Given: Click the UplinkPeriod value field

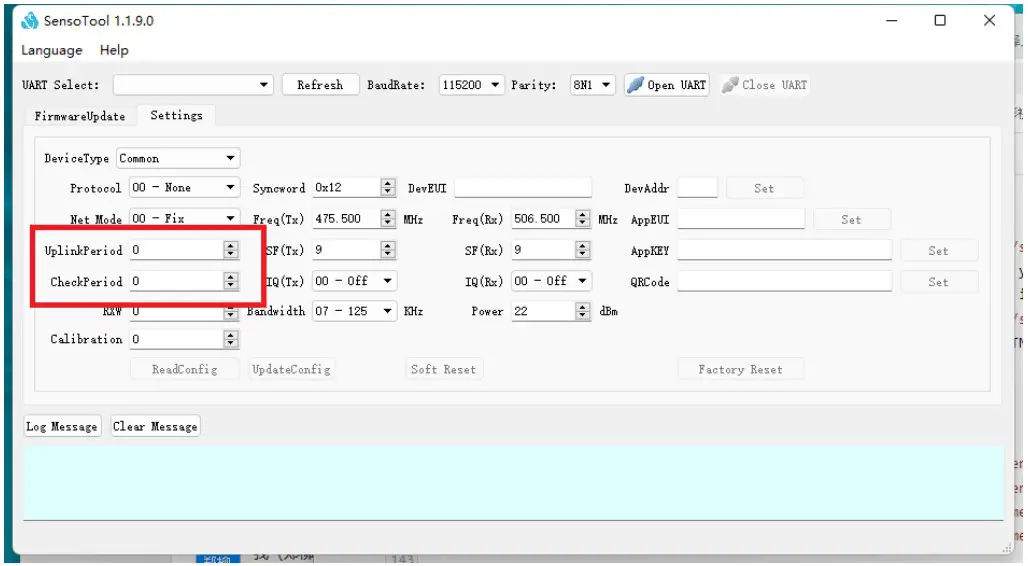Looking at the screenshot, I should pos(176,250).
